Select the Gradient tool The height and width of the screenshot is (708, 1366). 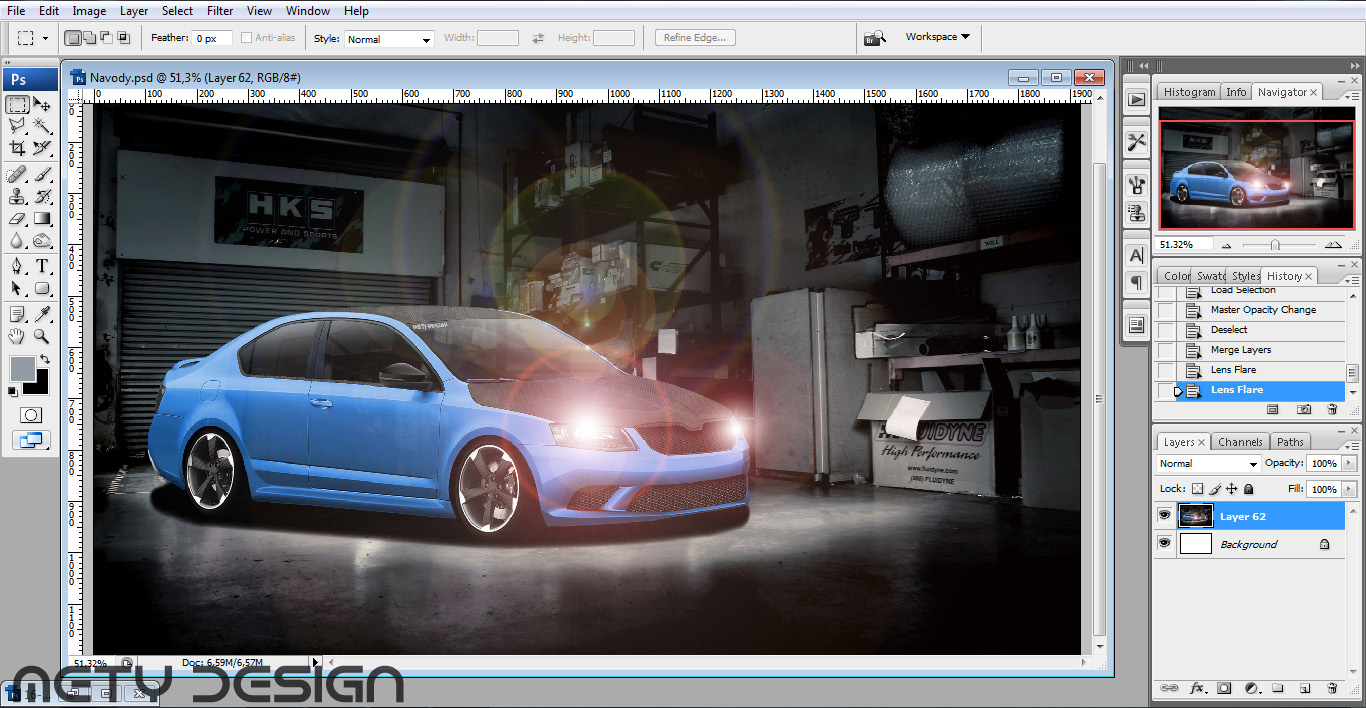tap(42, 219)
